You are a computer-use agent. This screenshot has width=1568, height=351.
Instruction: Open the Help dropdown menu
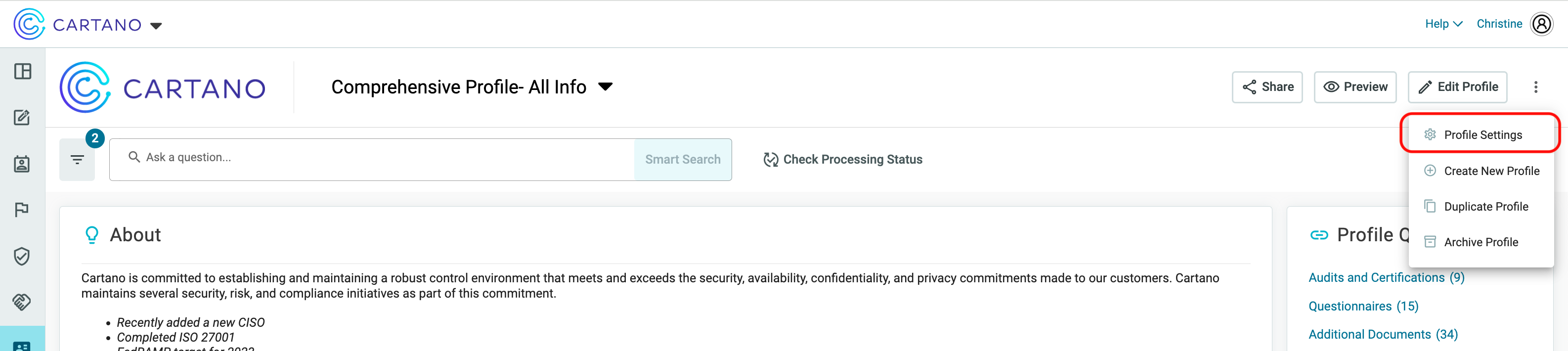click(x=1443, y=24)
